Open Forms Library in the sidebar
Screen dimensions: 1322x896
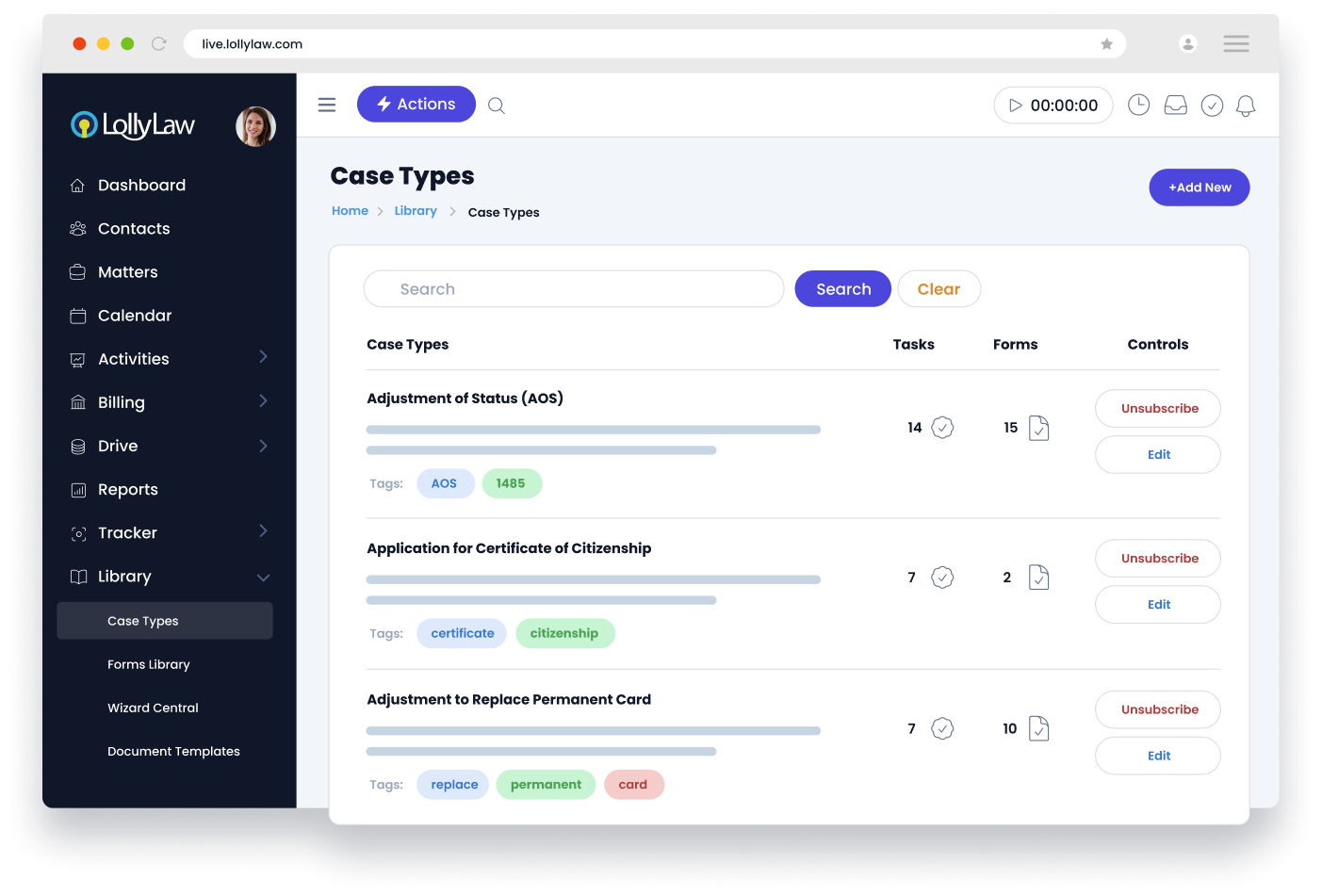click(149, 664)
